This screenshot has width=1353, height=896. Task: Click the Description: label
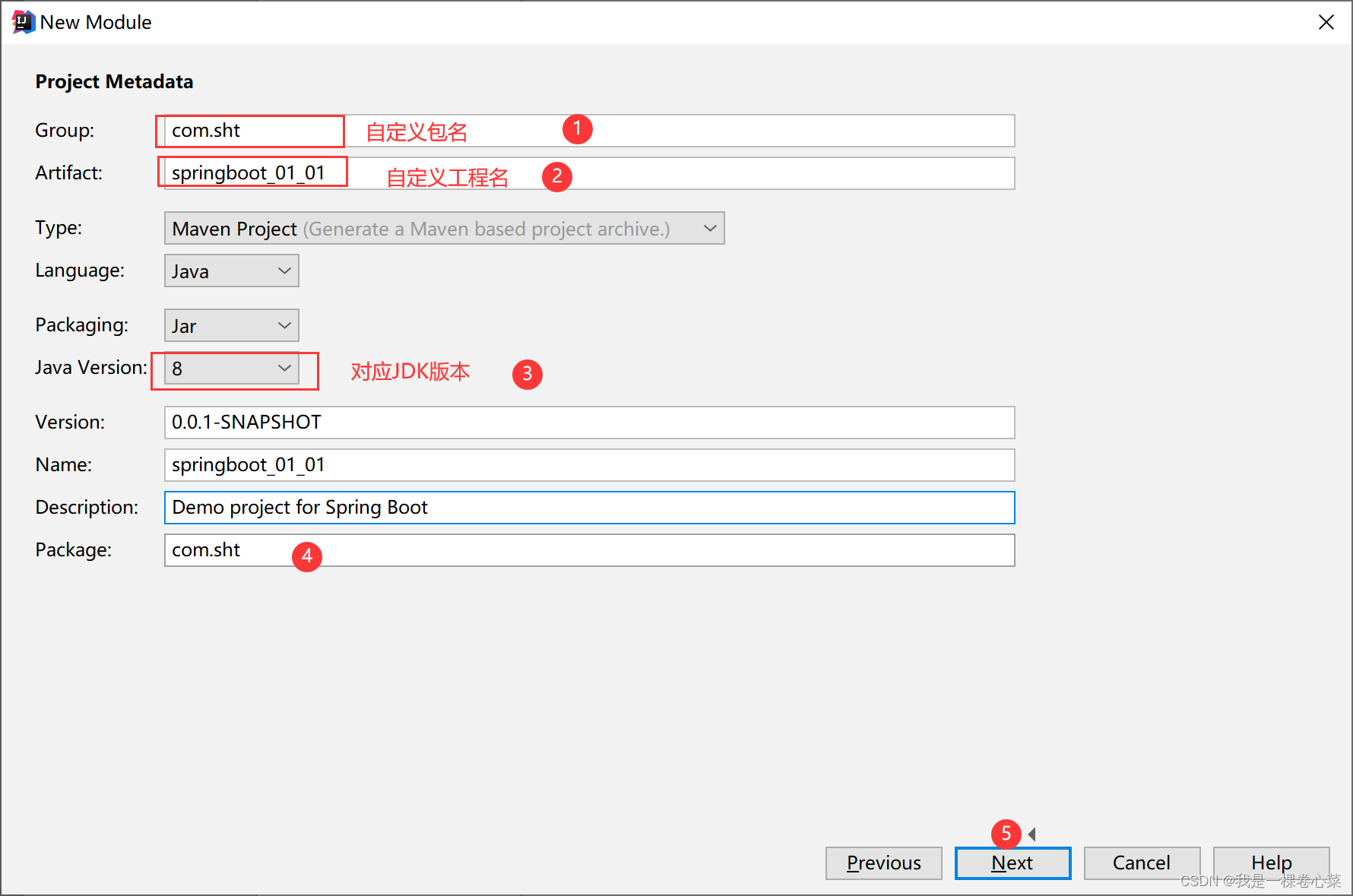click(x=87, y=508)
